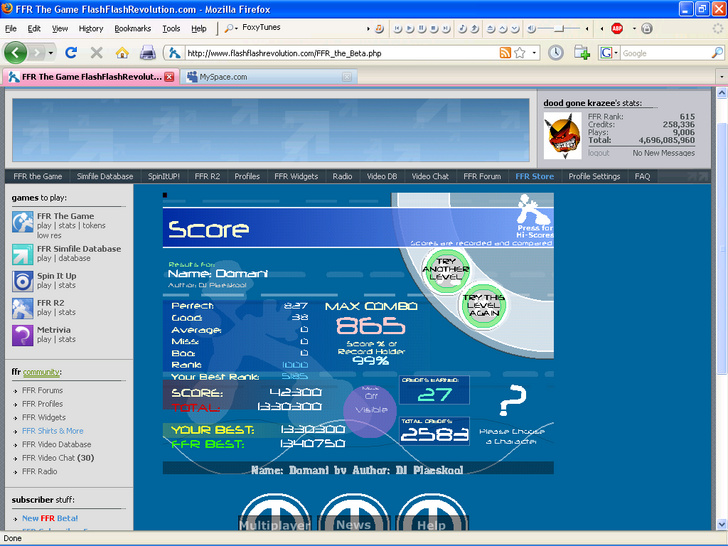Click the FoxyTunes lock icon
Screen dimensions: 728x546
click(647, 29)
